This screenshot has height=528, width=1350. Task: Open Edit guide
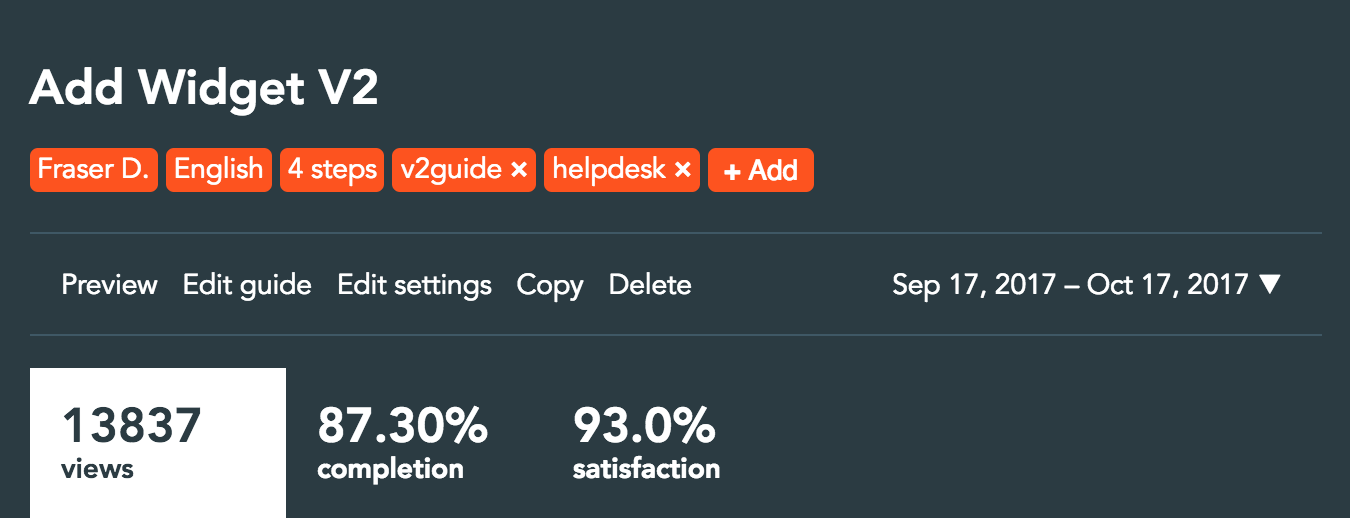click(247, 285)
